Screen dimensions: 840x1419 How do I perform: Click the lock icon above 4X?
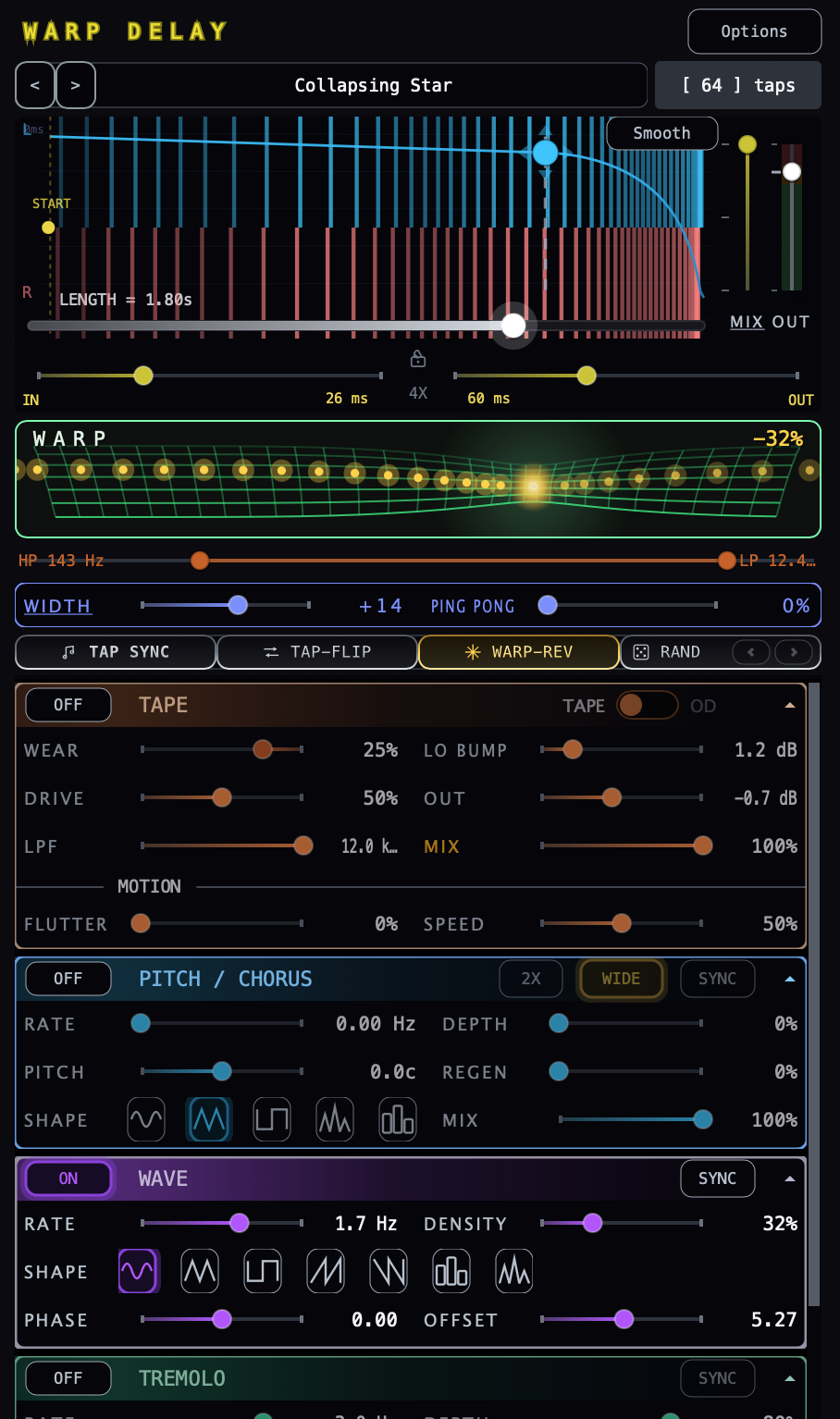(418, 359)
